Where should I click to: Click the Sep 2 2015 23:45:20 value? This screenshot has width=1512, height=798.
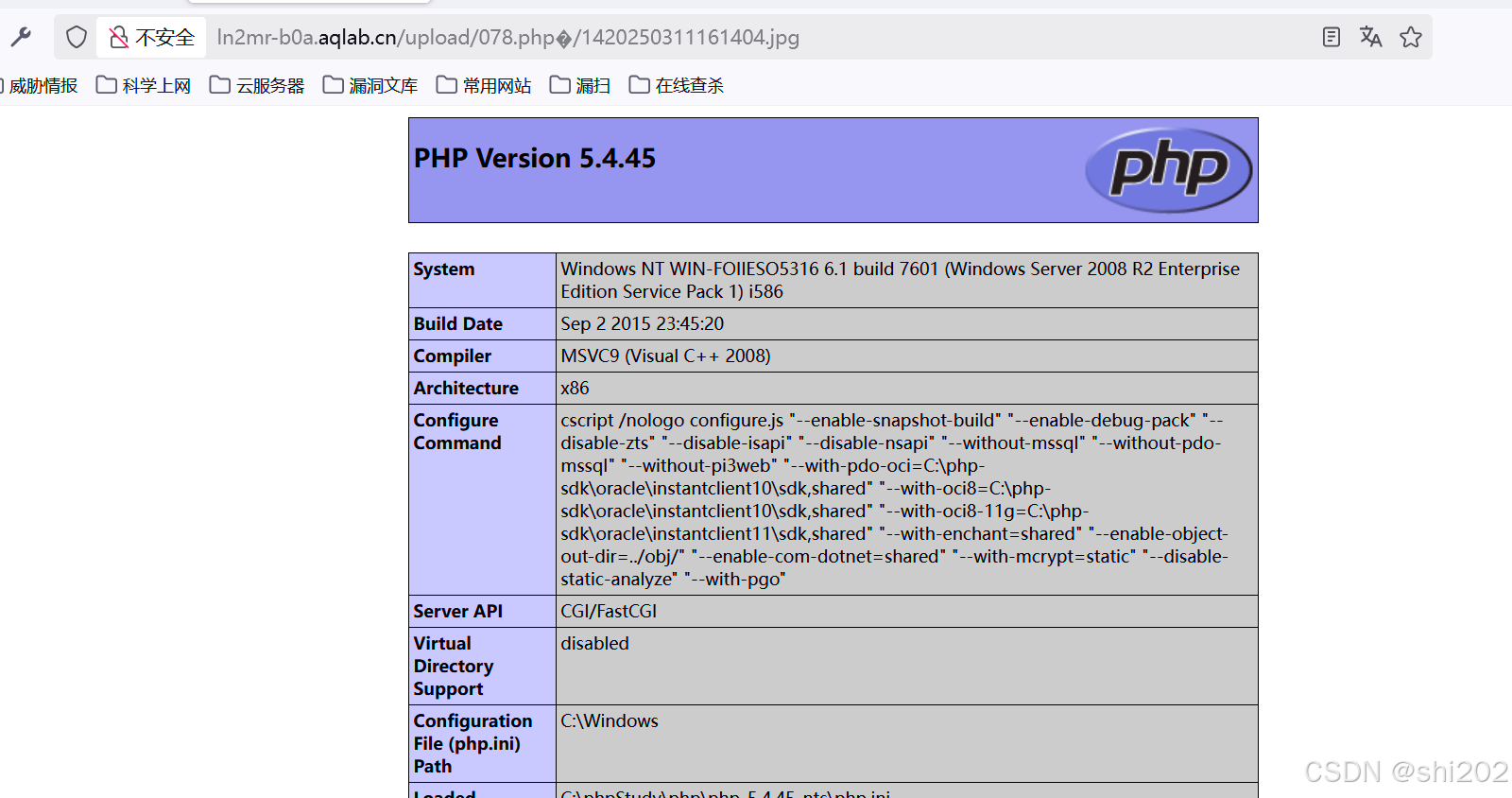(643, 323)
